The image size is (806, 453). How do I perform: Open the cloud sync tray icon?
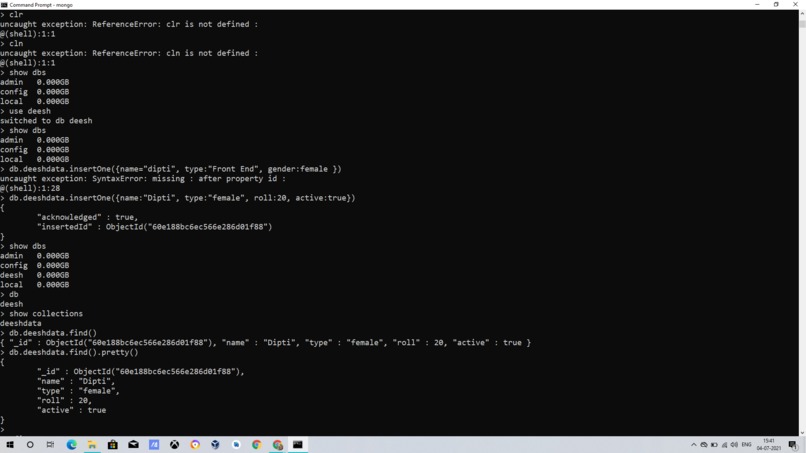point(704,445)
